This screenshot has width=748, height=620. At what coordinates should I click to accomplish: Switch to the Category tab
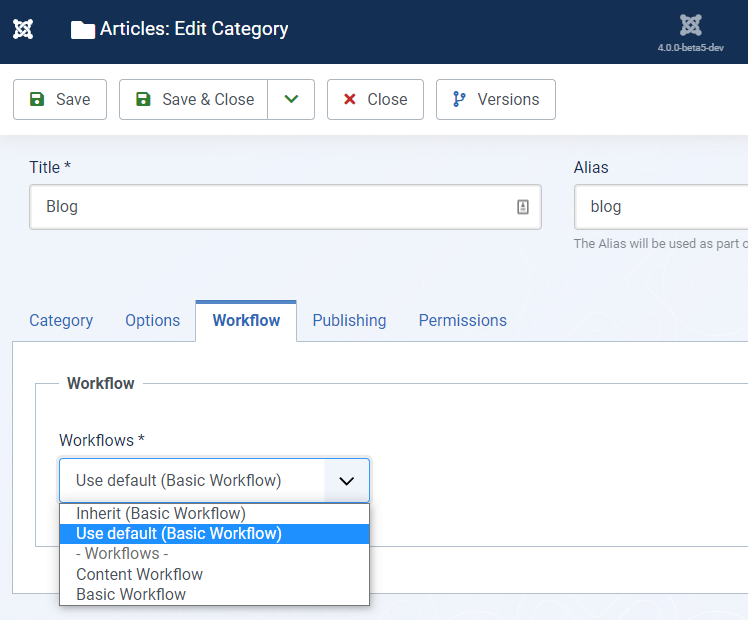(61, 320)
